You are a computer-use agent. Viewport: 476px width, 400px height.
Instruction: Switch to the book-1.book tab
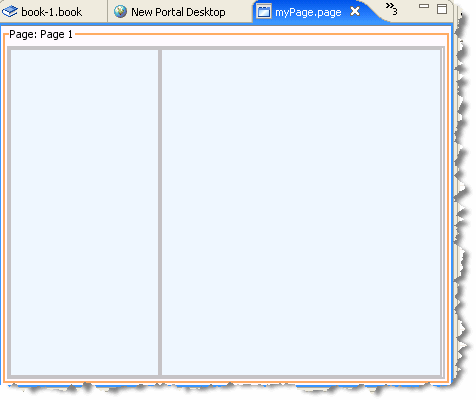(52, 12)
